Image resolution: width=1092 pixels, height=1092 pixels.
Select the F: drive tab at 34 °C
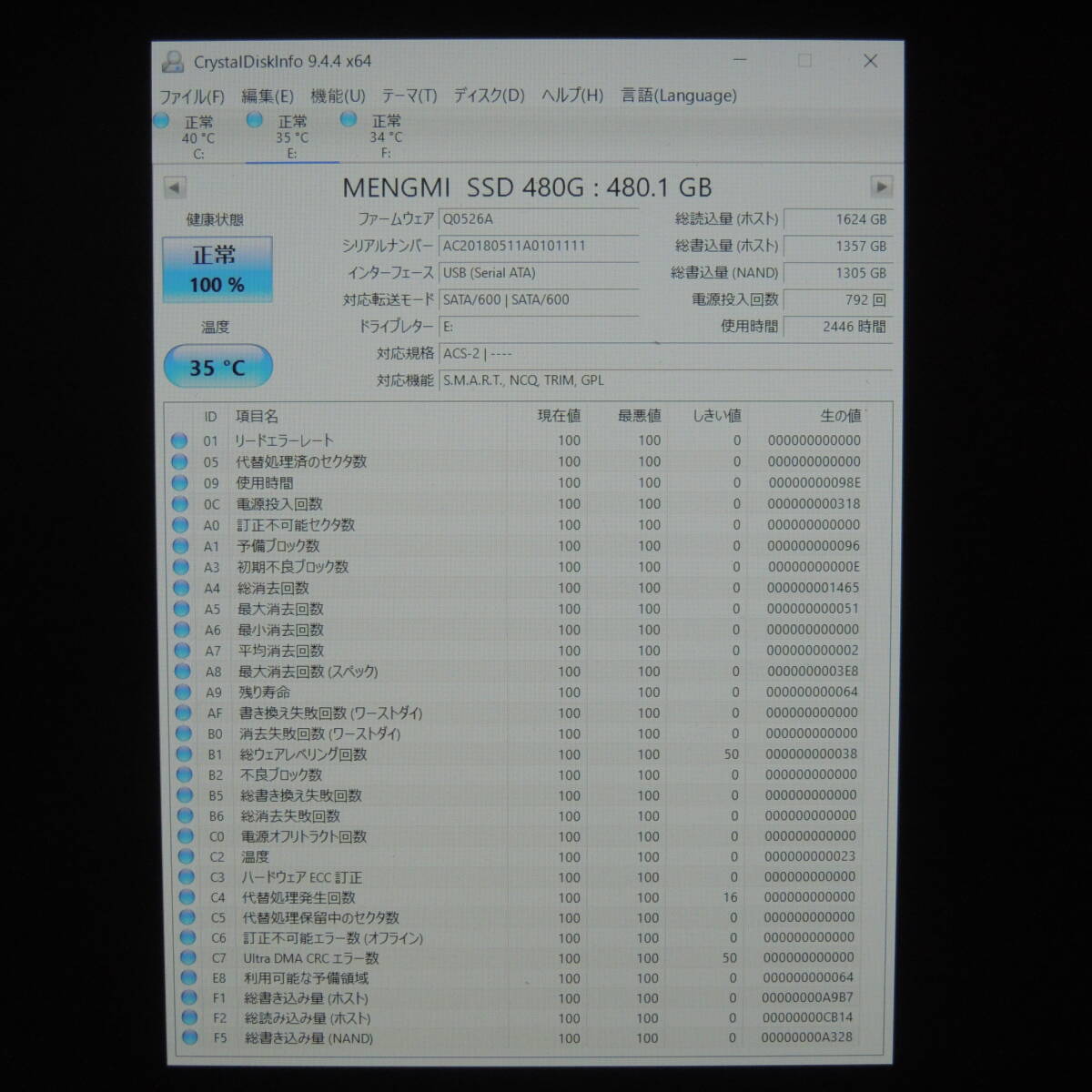[x=385, y=136]
